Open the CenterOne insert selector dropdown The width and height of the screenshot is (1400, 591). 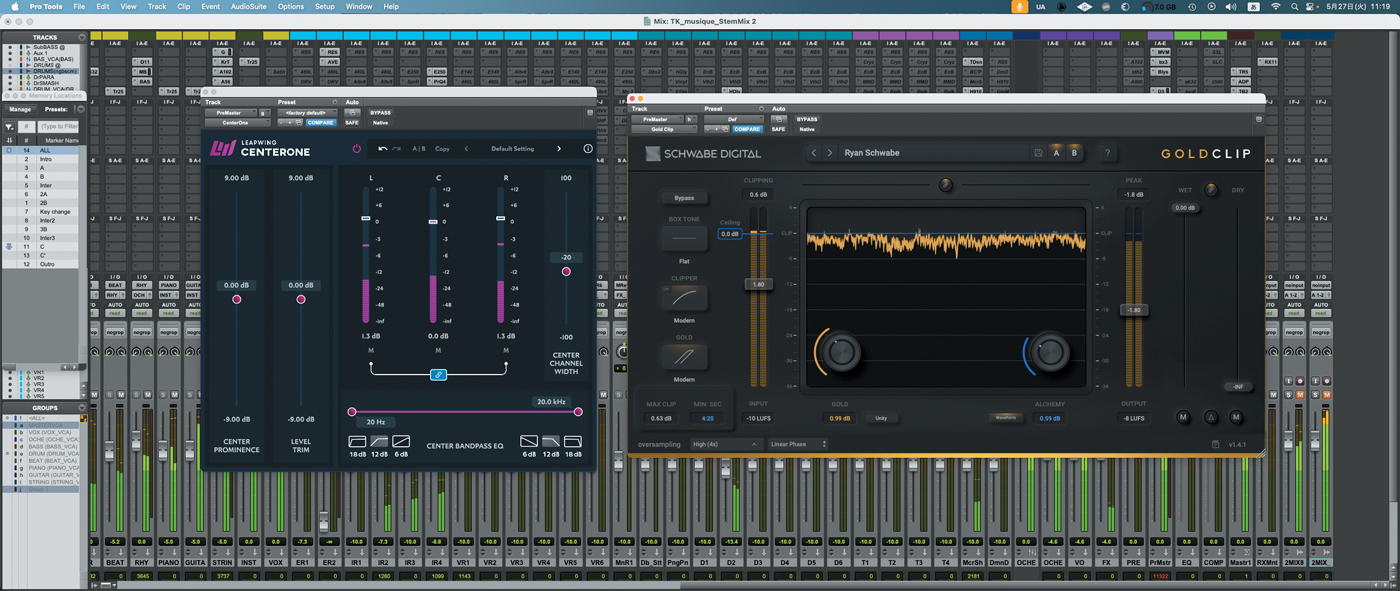(237, 123)
